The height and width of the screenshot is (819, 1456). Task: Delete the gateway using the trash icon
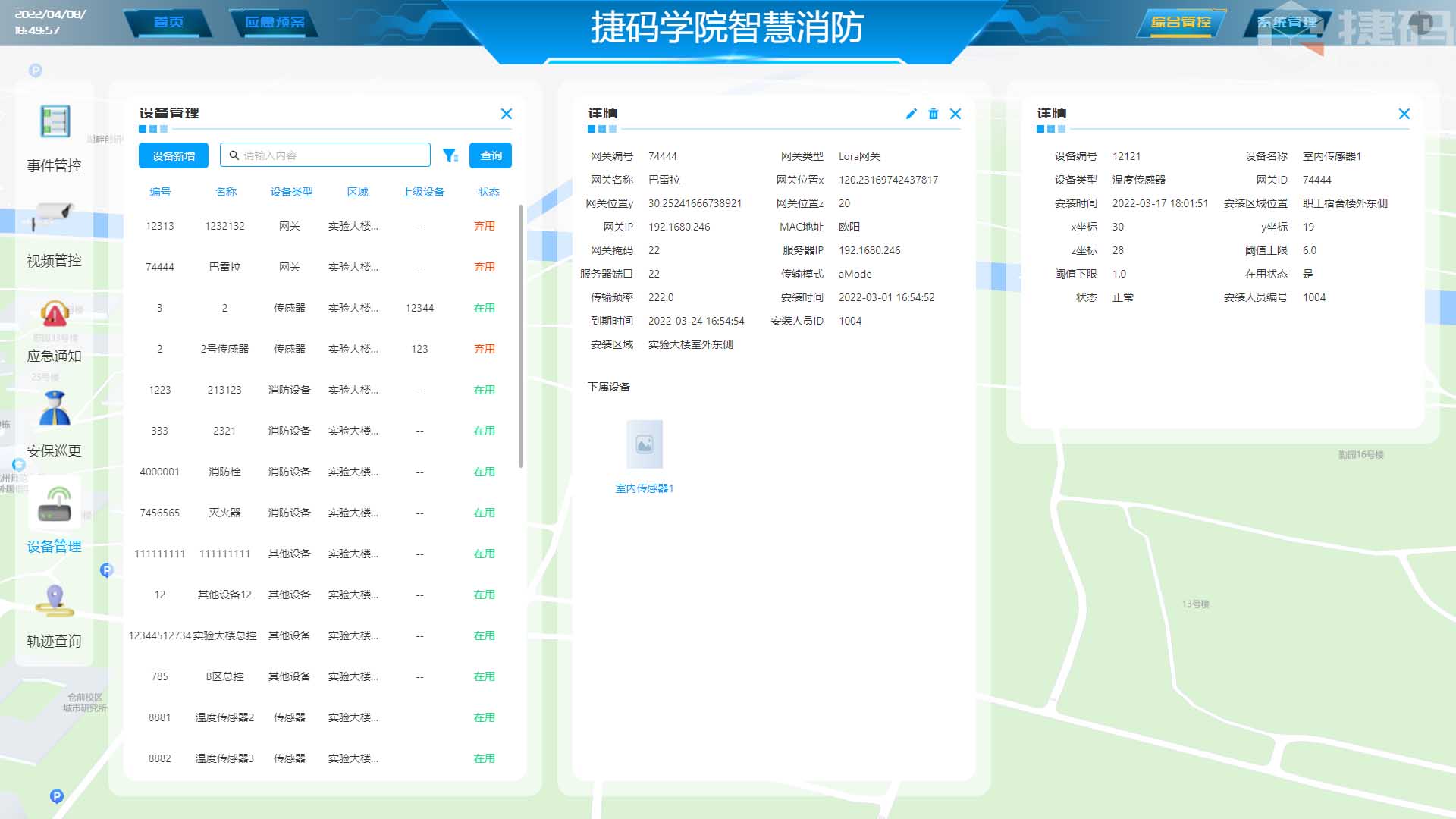(x=933, y=114)
